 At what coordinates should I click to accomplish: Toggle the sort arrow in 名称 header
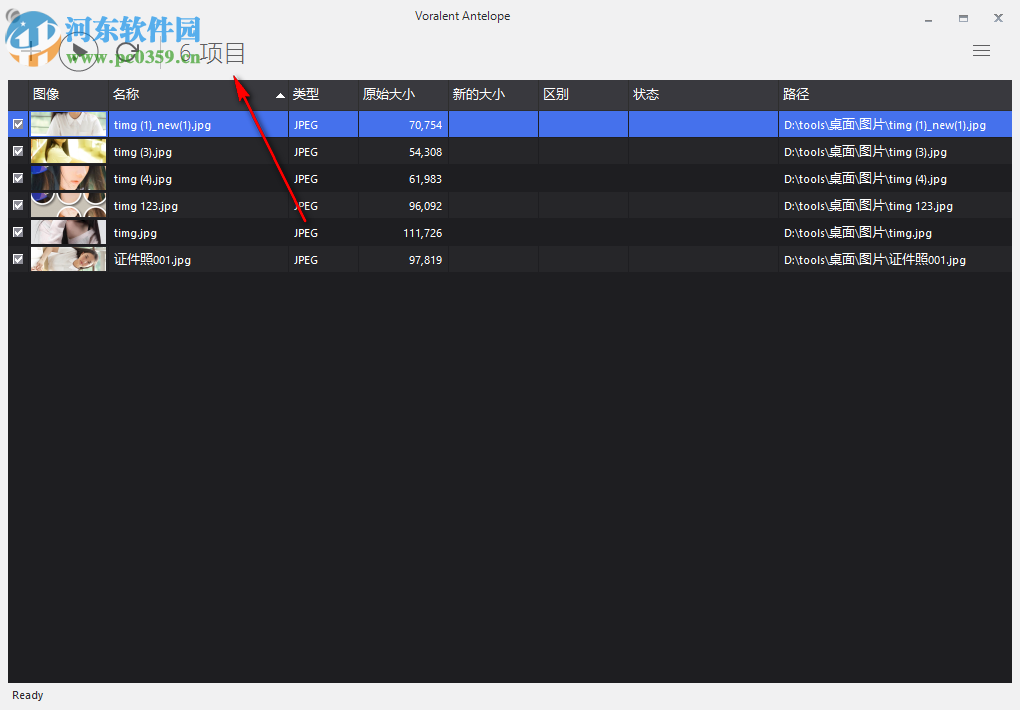point(280,96)
